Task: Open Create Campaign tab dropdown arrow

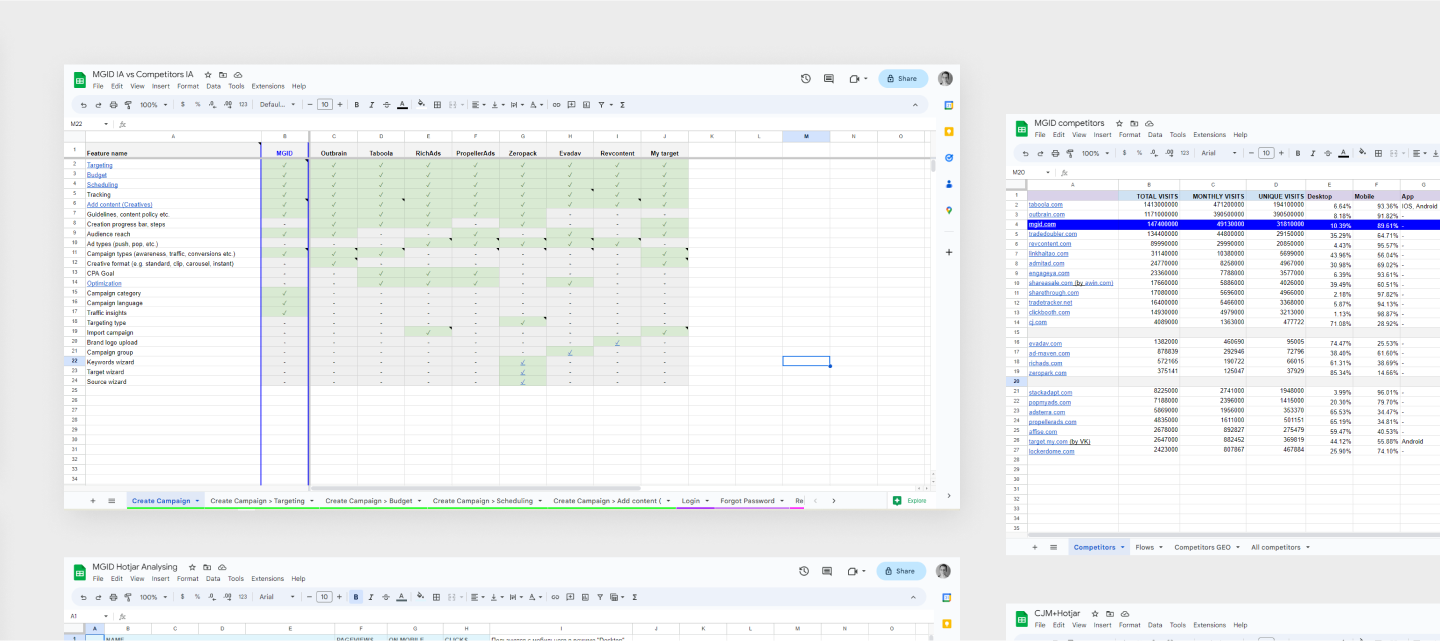Action: [197, 501]
